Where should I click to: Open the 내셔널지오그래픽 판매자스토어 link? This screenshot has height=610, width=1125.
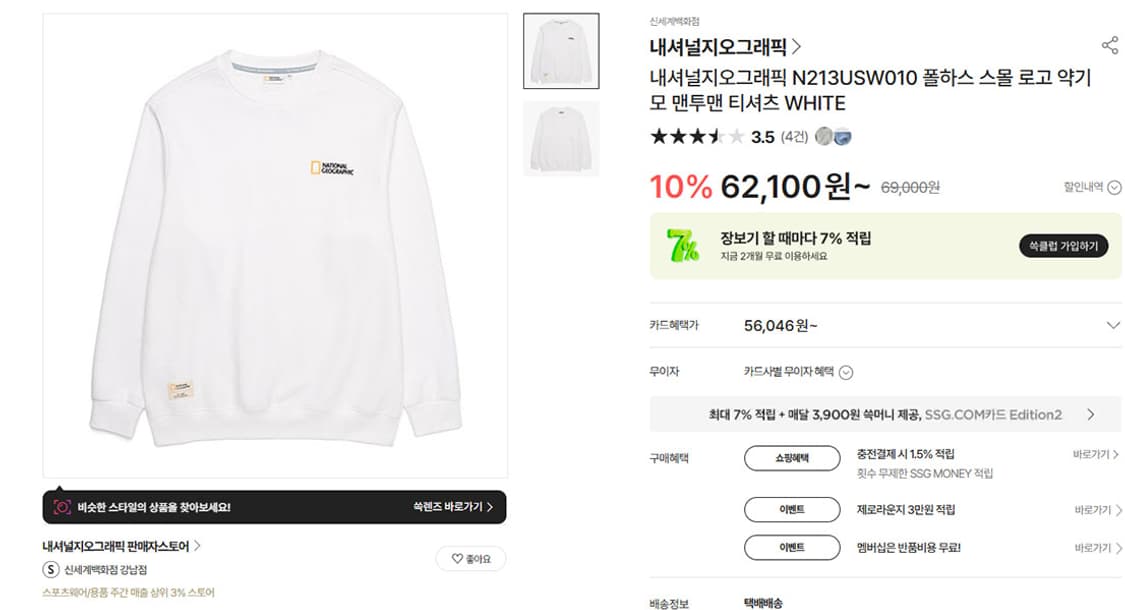tap(118, 545)
